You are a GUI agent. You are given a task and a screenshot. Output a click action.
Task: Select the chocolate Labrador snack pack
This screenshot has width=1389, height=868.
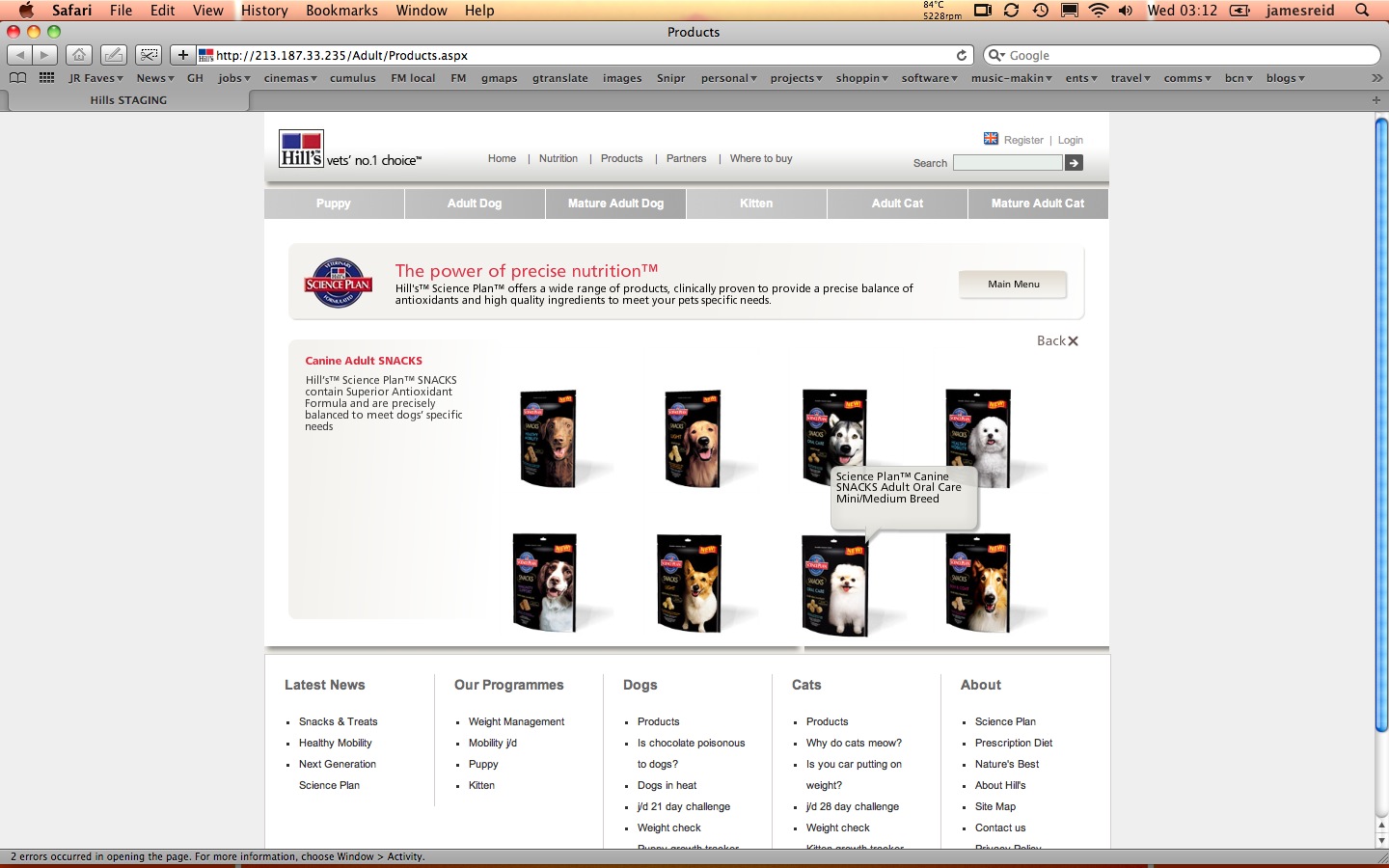point(548,439)
